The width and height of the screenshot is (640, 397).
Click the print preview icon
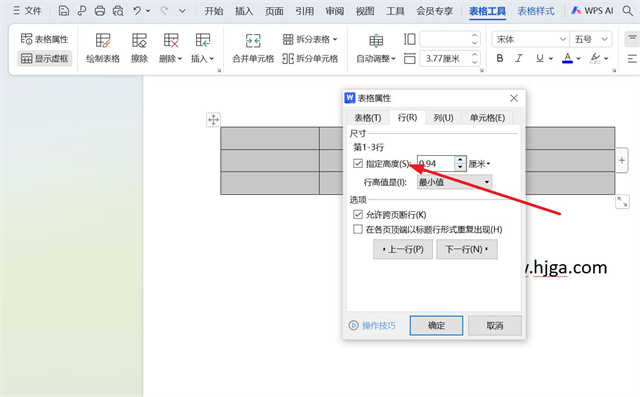118,11
